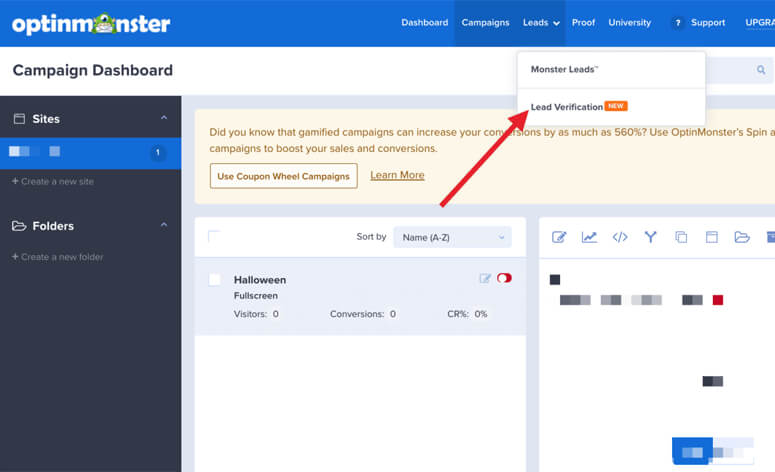Click the move to folder icon
775x472 pixels.
click(x=742, y=237)
